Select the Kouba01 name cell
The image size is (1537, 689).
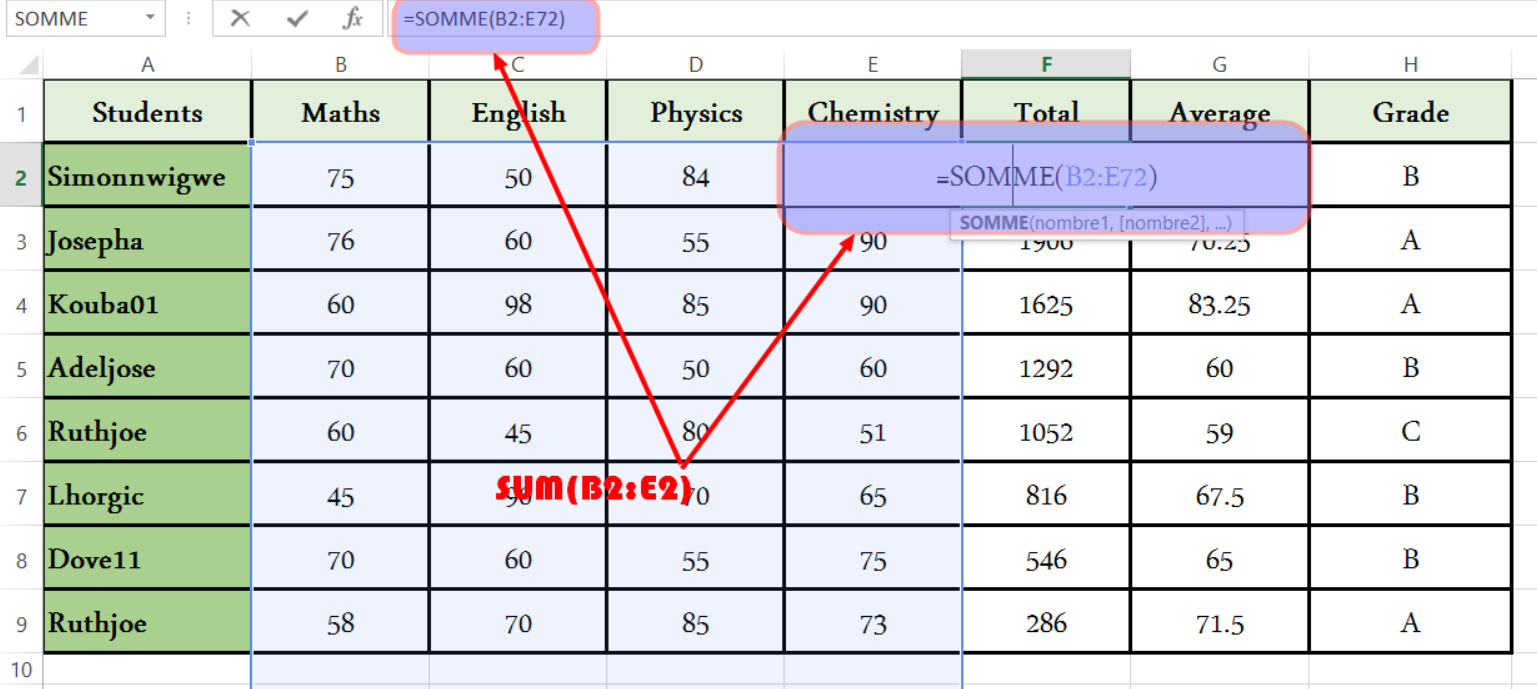[147, 304]
